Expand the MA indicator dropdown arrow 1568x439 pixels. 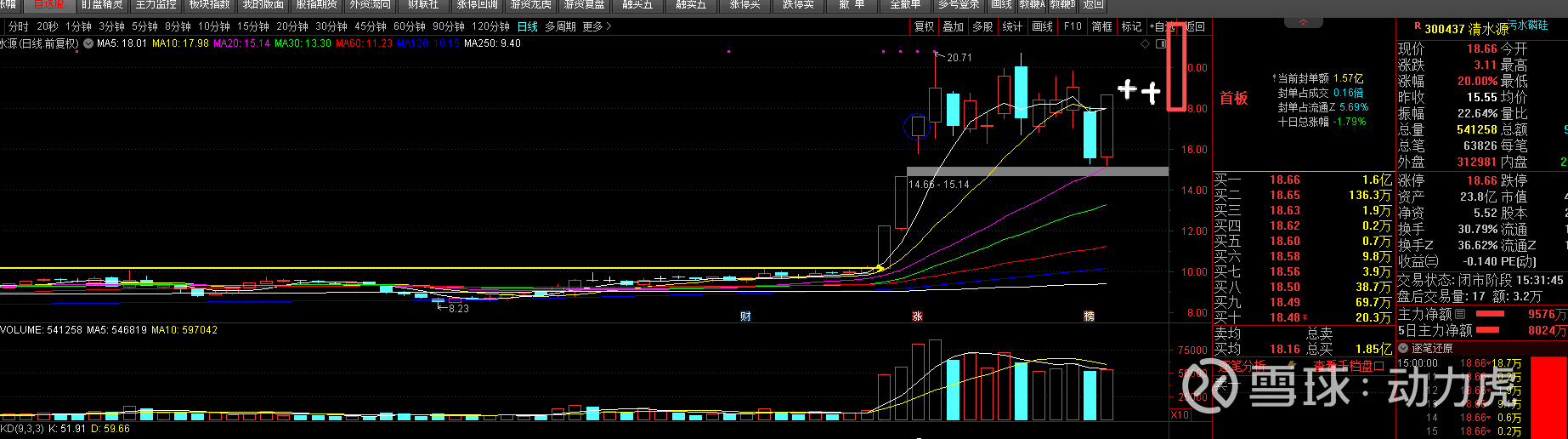click(x=88, y=43)
